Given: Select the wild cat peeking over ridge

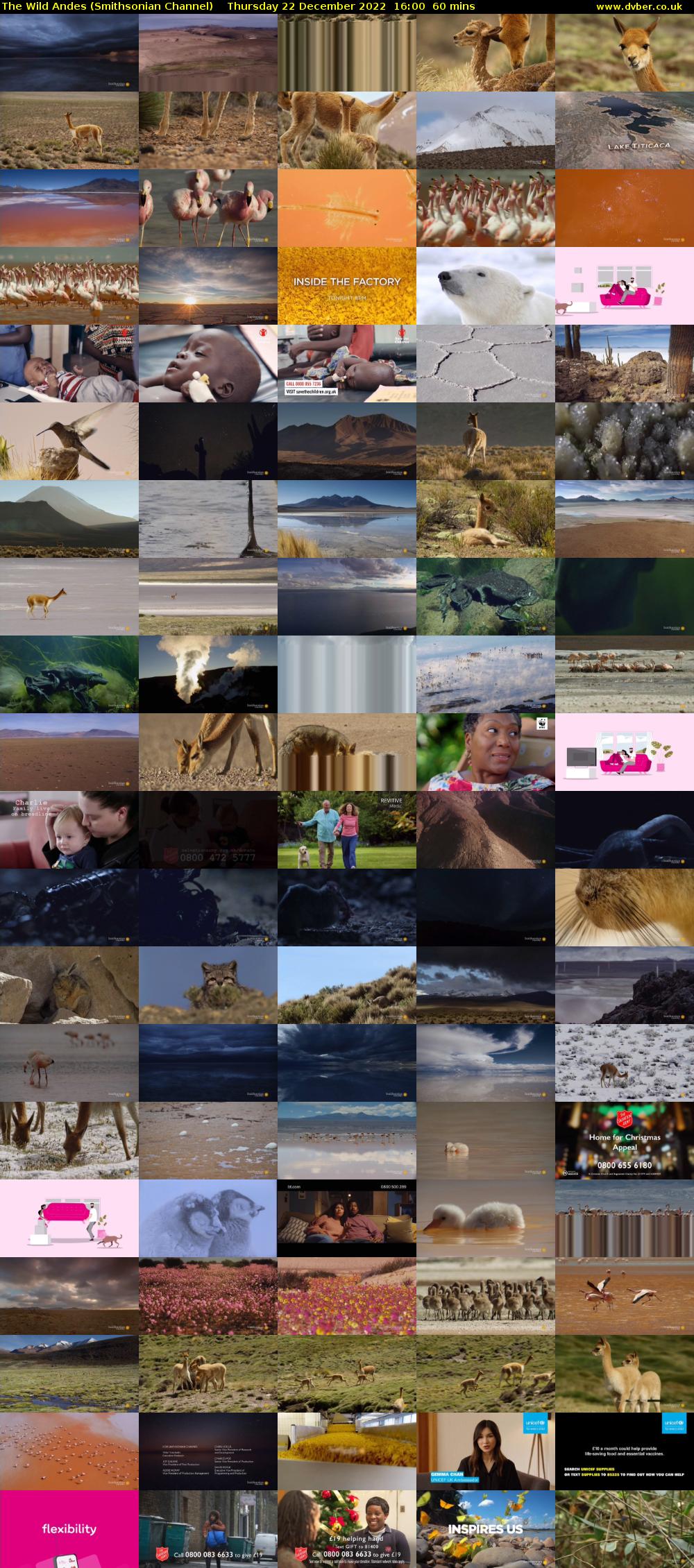Looking at the screenshot, I should click(208, 985).
